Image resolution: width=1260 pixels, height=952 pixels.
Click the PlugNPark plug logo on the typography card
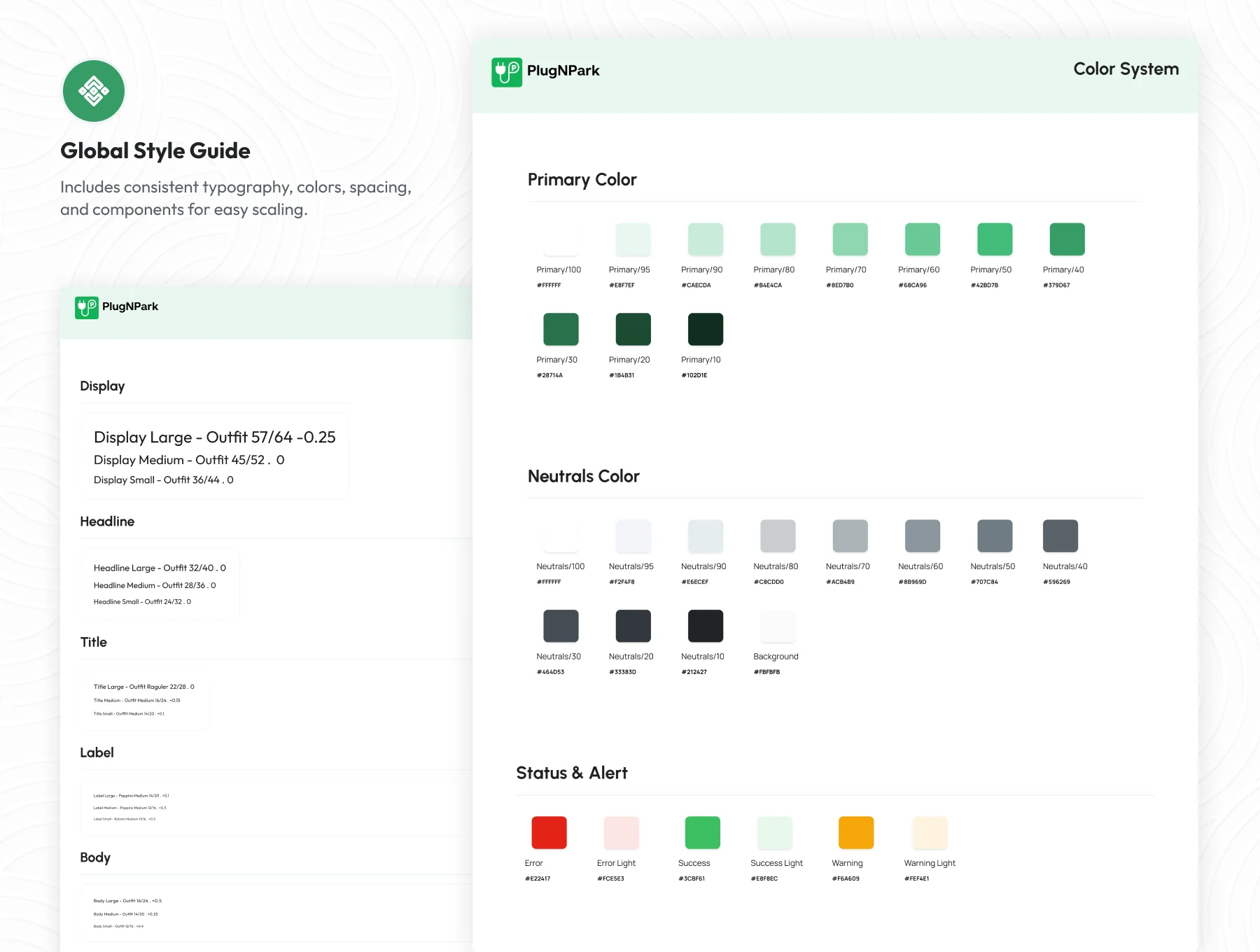coord(87,307)
